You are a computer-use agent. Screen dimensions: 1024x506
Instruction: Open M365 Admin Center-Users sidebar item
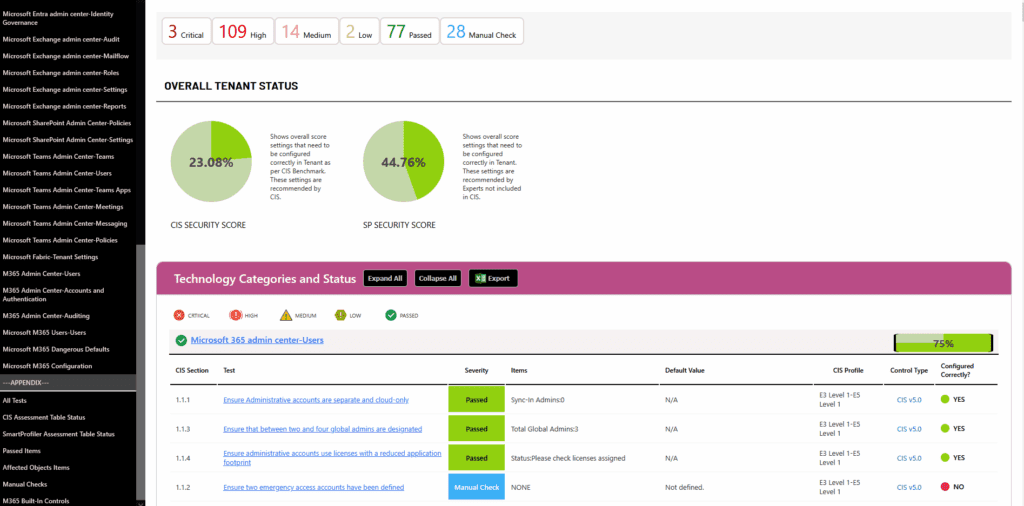click(41, 274)
